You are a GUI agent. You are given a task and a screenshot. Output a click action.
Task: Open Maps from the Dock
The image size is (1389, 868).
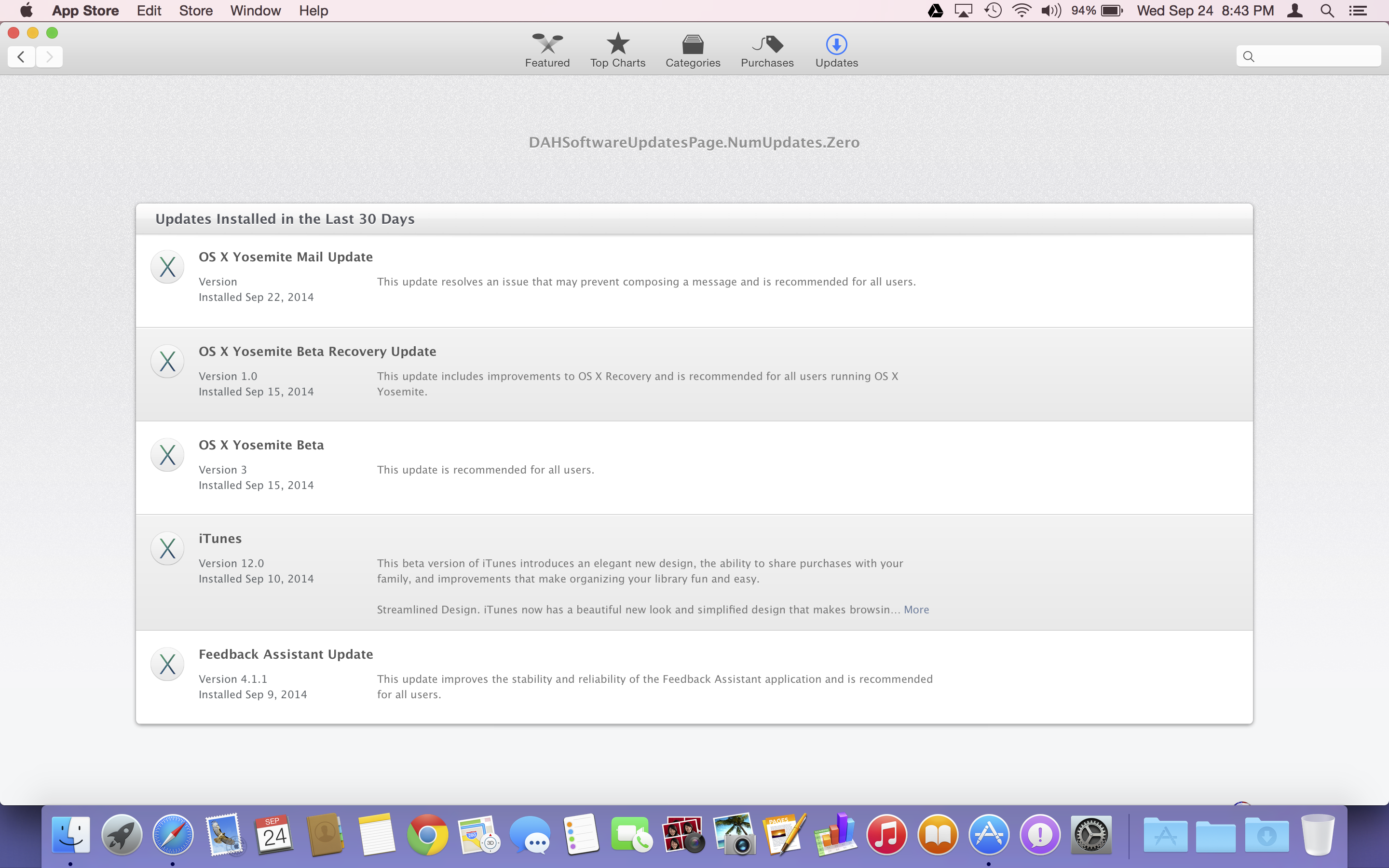point(479,835)
